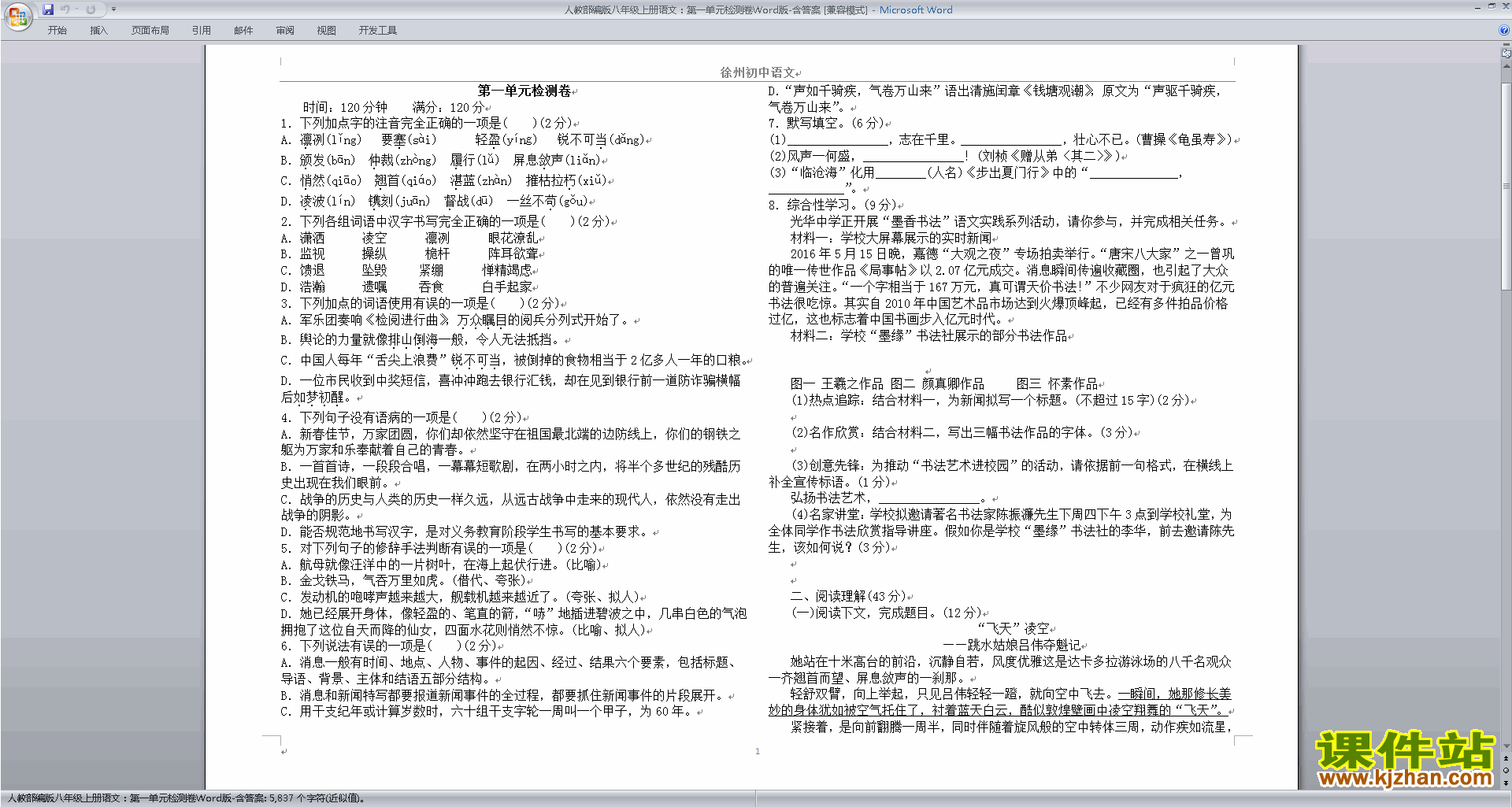Switch to the 引用 tab
The width and height of the screenshot is (1512, 807).
coord(201,31)
